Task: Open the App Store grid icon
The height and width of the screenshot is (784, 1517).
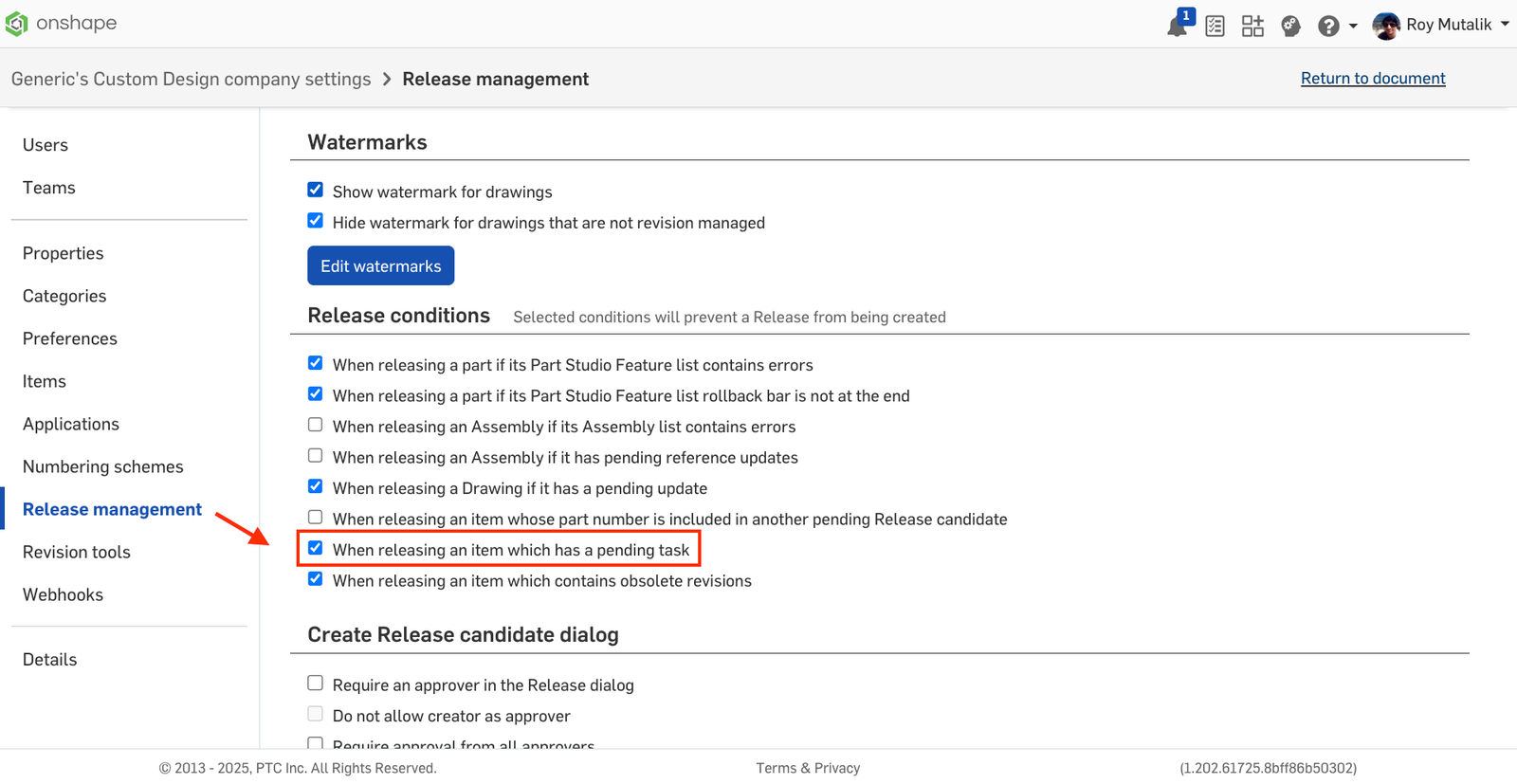Action: tap(1252, 26)
